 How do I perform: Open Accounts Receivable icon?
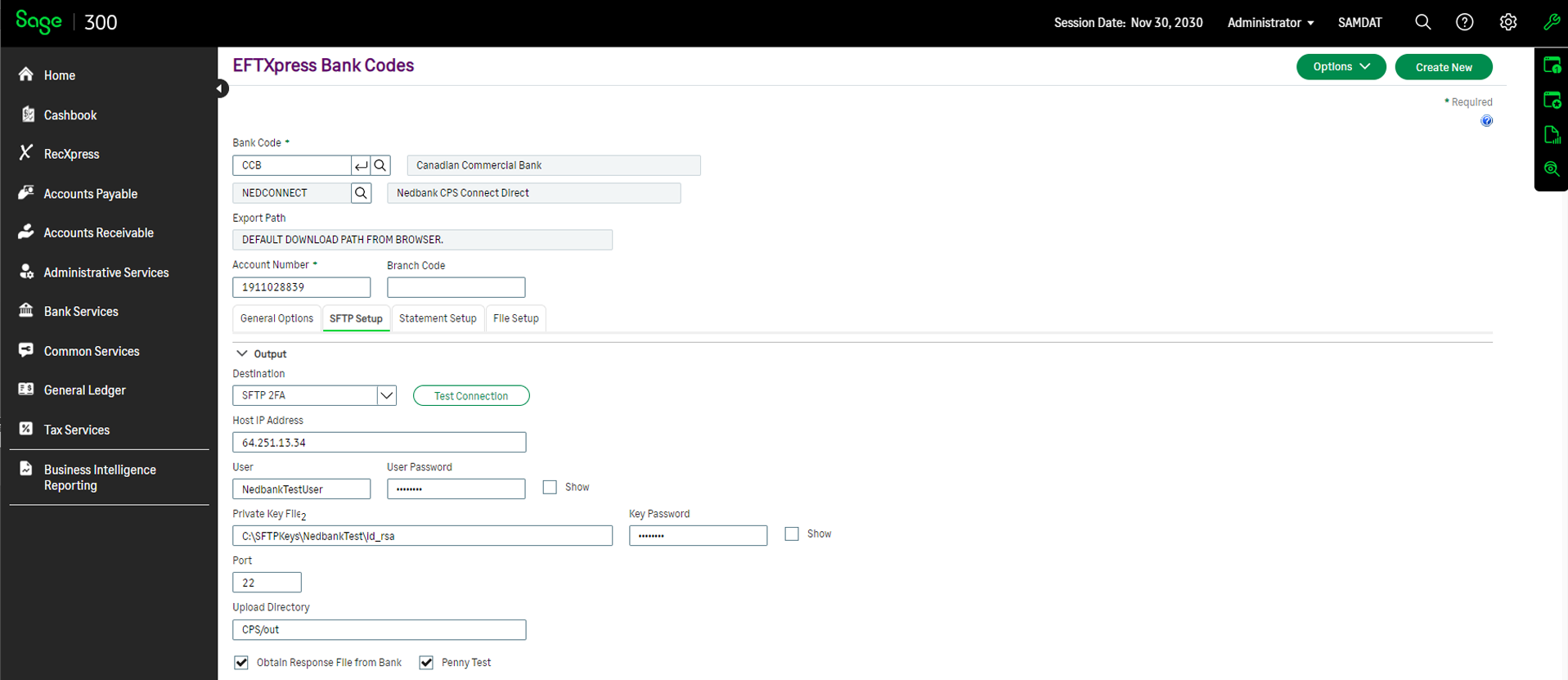click(26, 232)
